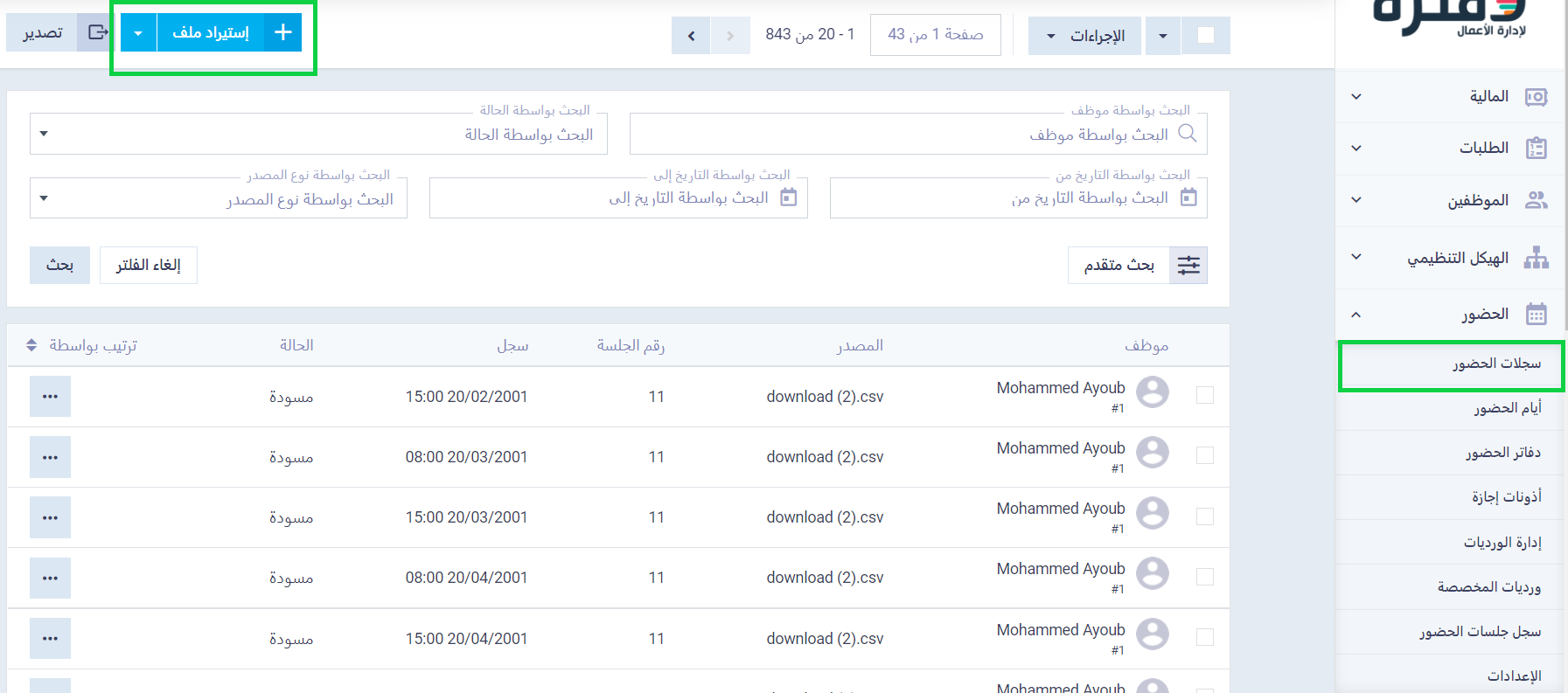The width and height of the screenshot is (1568, 693).
Task: Click the search by date to field
Action: tap(618, 198)
